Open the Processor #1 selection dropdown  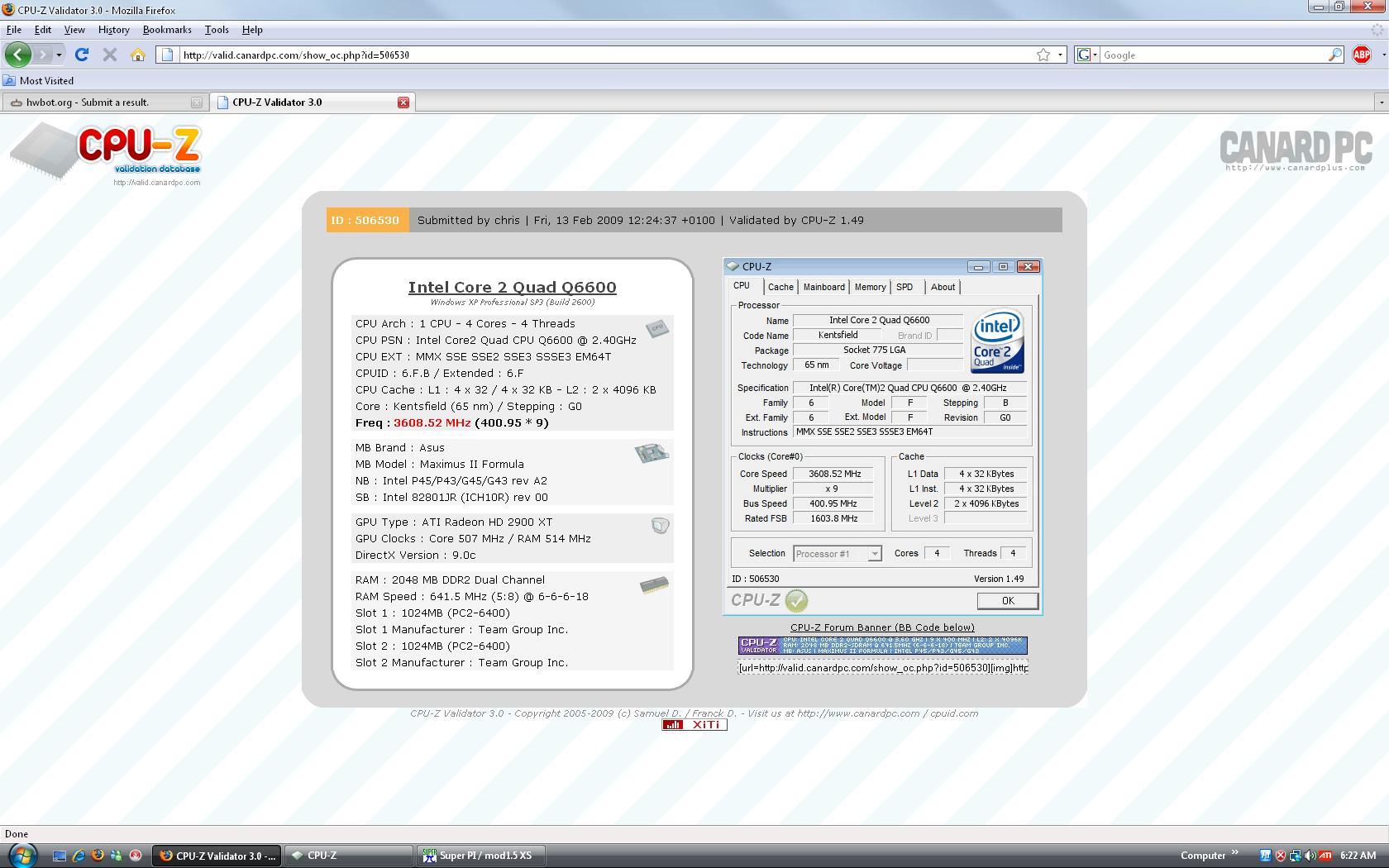[838, 554]
